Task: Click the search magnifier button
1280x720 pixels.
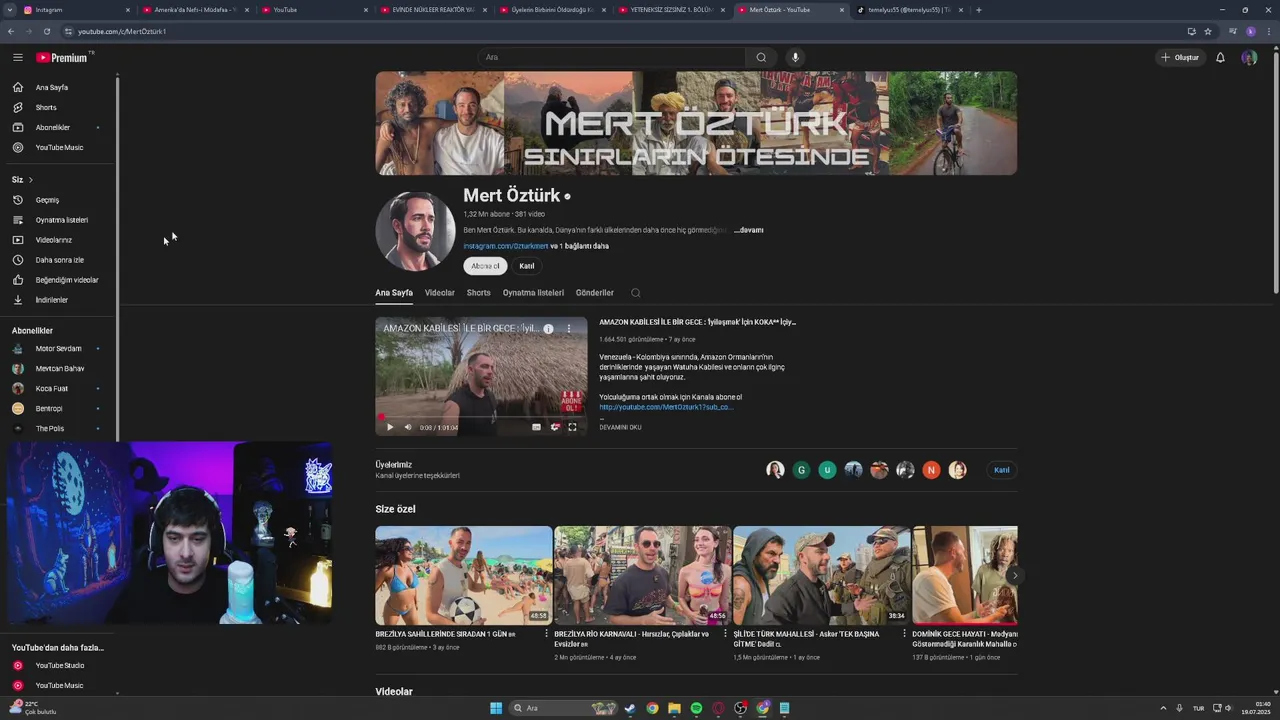Action: coord(761,57)
